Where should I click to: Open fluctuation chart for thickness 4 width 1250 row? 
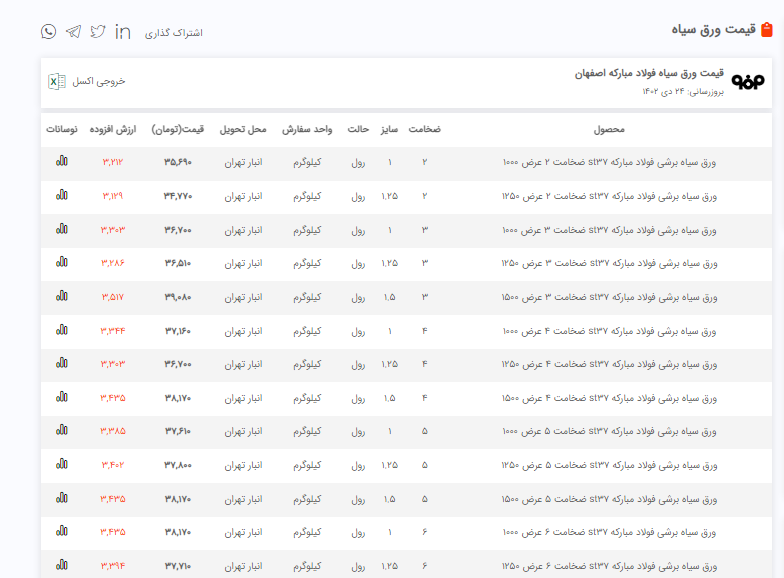62,364
